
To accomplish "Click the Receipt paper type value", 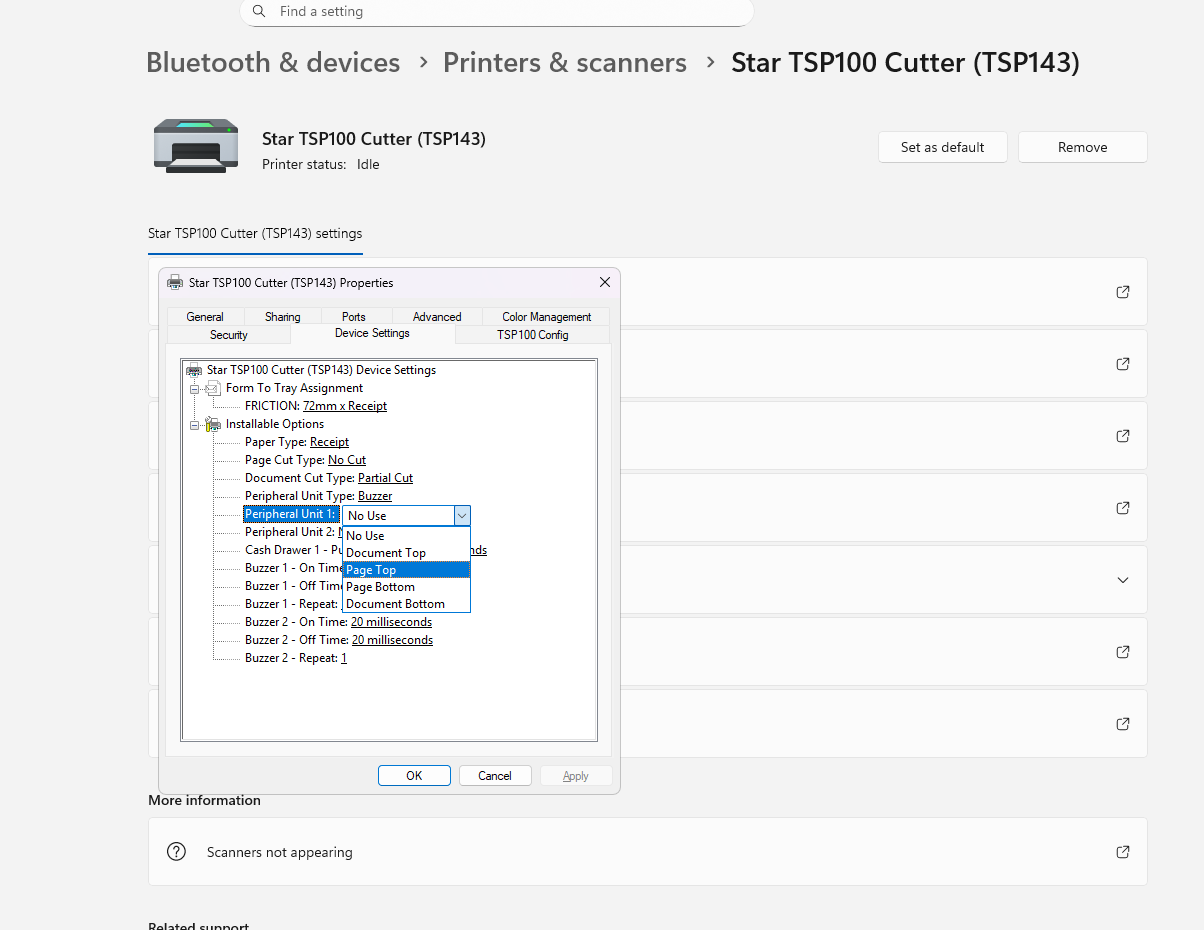I will (329, 442).
